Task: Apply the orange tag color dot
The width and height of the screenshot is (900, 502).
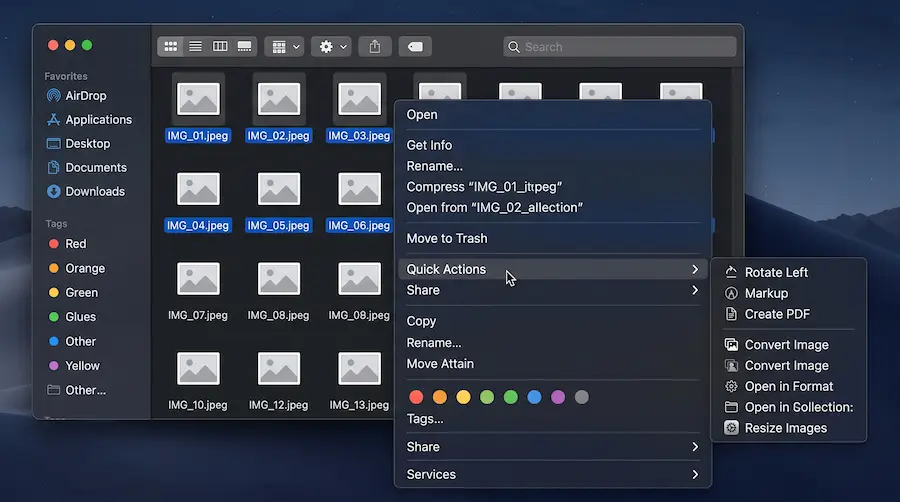Action: [440, 397]
